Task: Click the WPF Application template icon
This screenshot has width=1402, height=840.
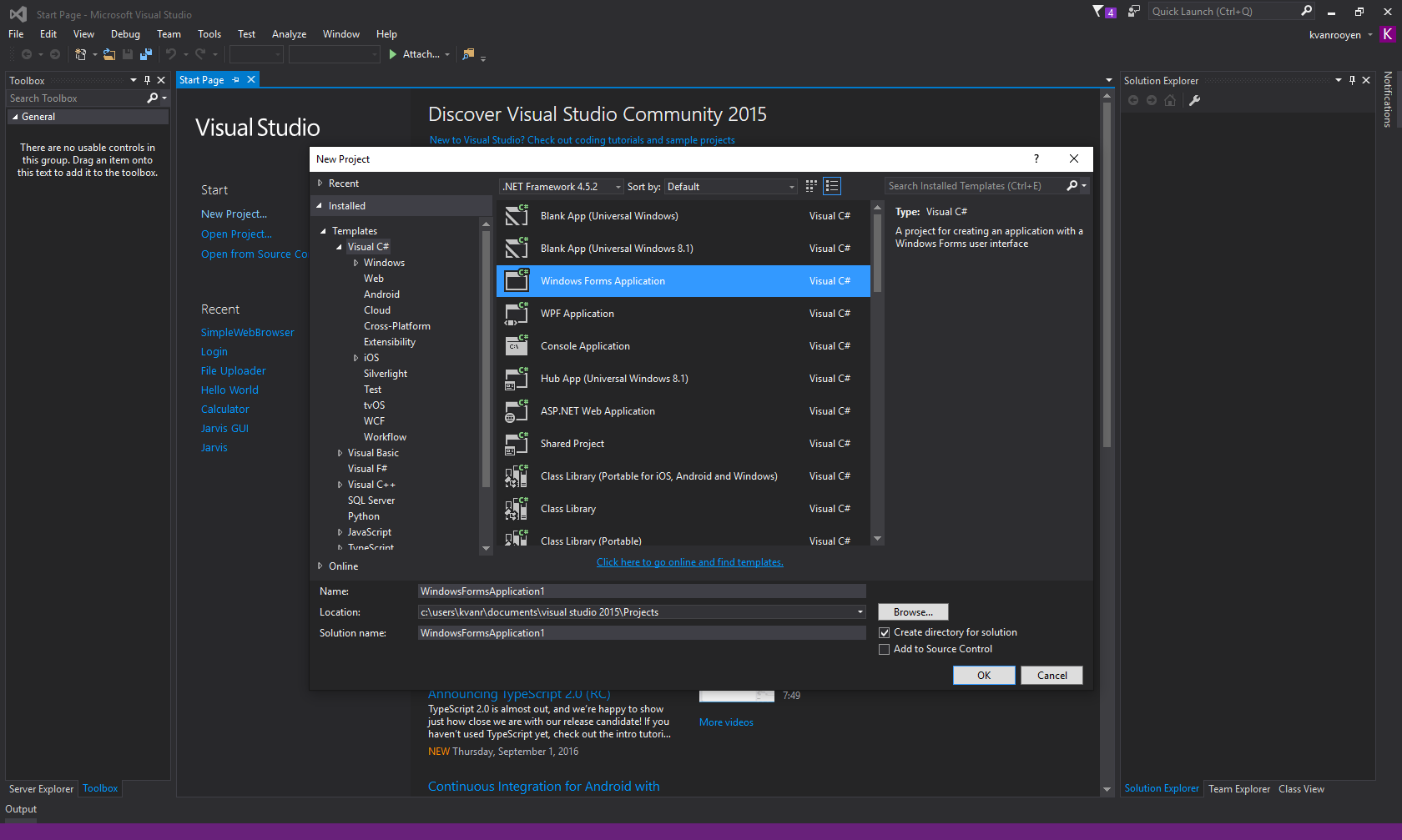Action: point(517,313)
